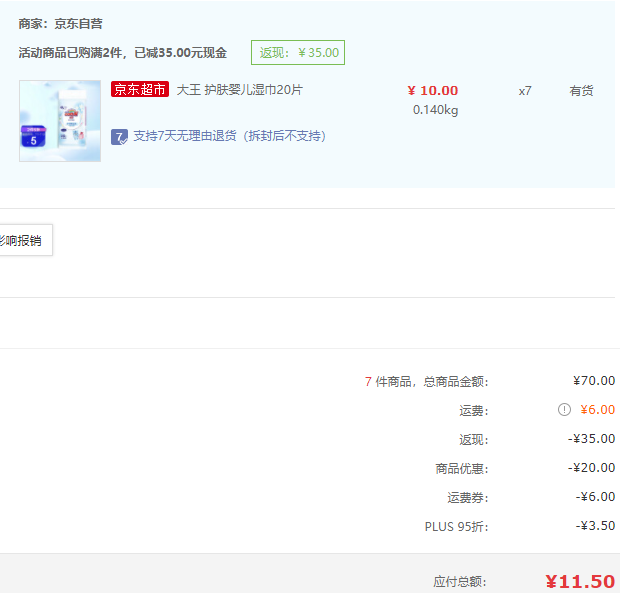Click the 总商品金额 label
The height and width of the screenshot is (593, 620).
456,382
